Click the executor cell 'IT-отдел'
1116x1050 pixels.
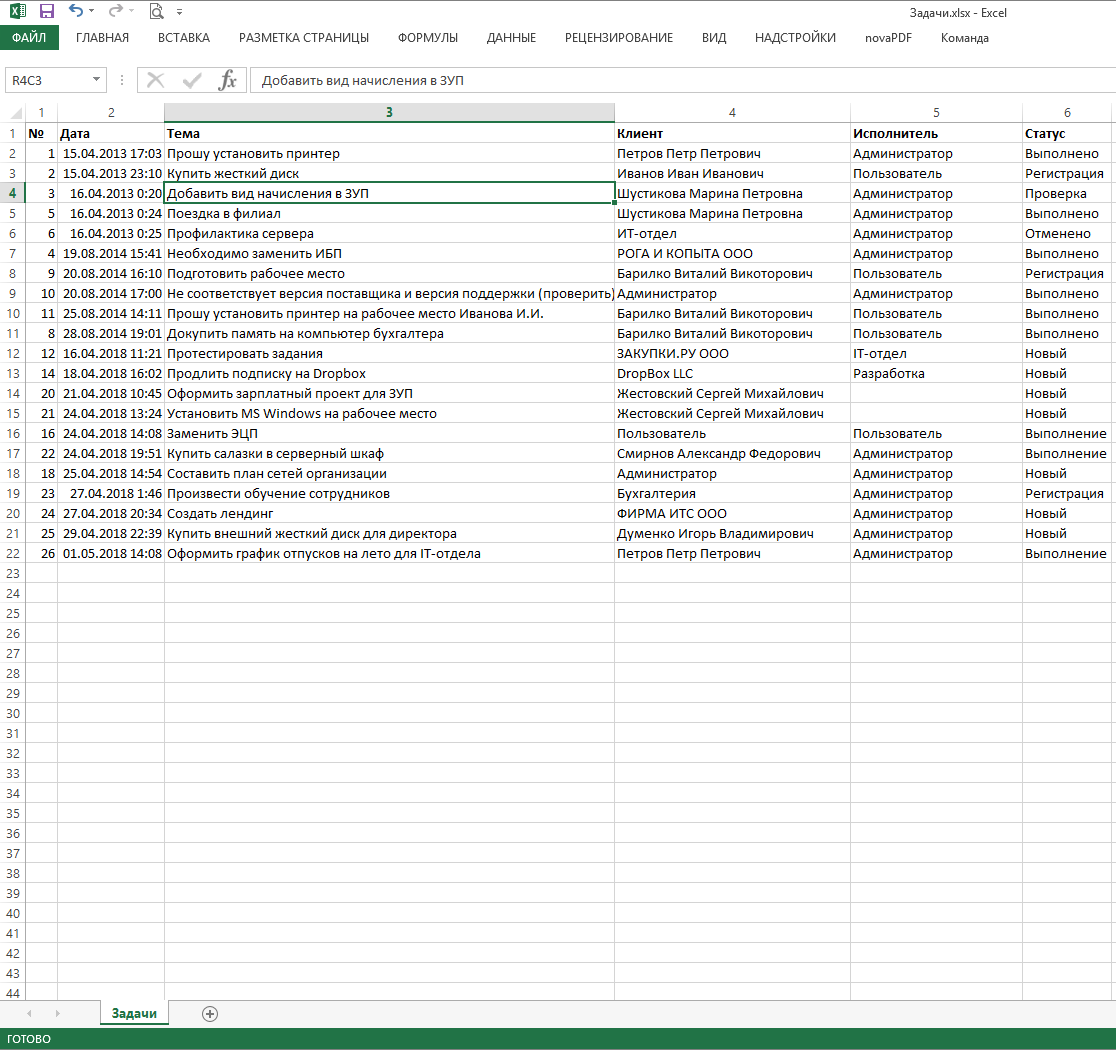coord(937,353)
